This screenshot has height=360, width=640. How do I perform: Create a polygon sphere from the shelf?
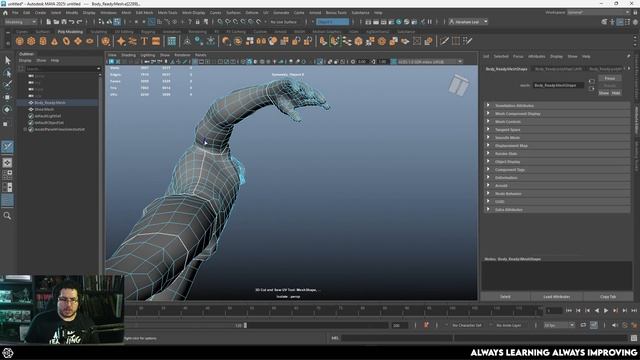20,41
